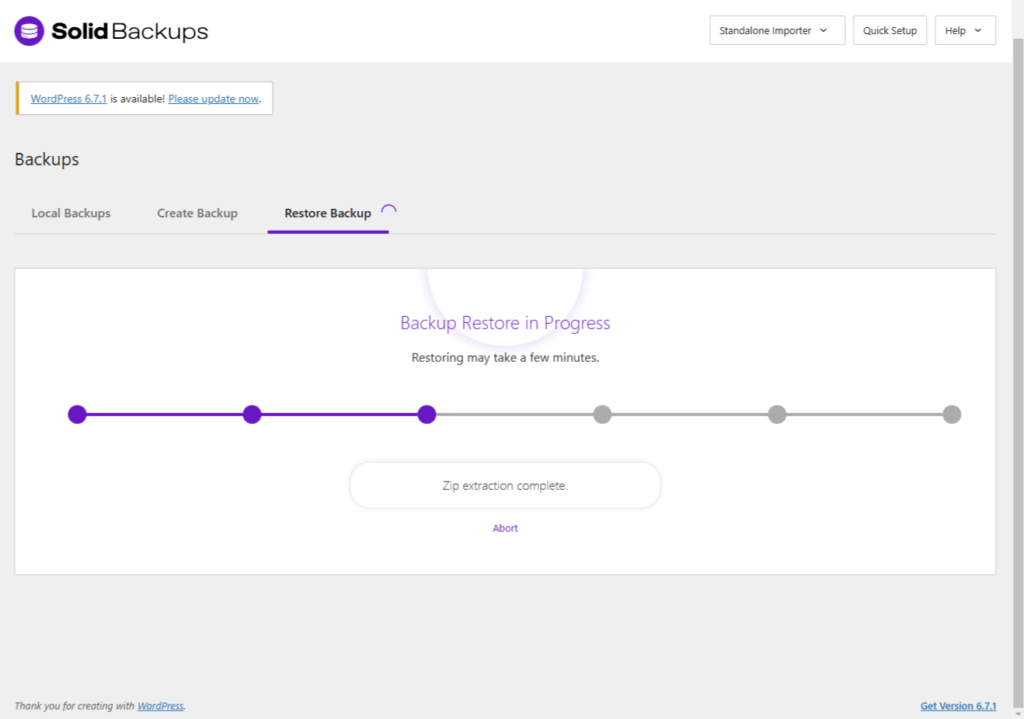
Task: Click the Solid Backups purple logo icon
Action: (x=29, y=31)
